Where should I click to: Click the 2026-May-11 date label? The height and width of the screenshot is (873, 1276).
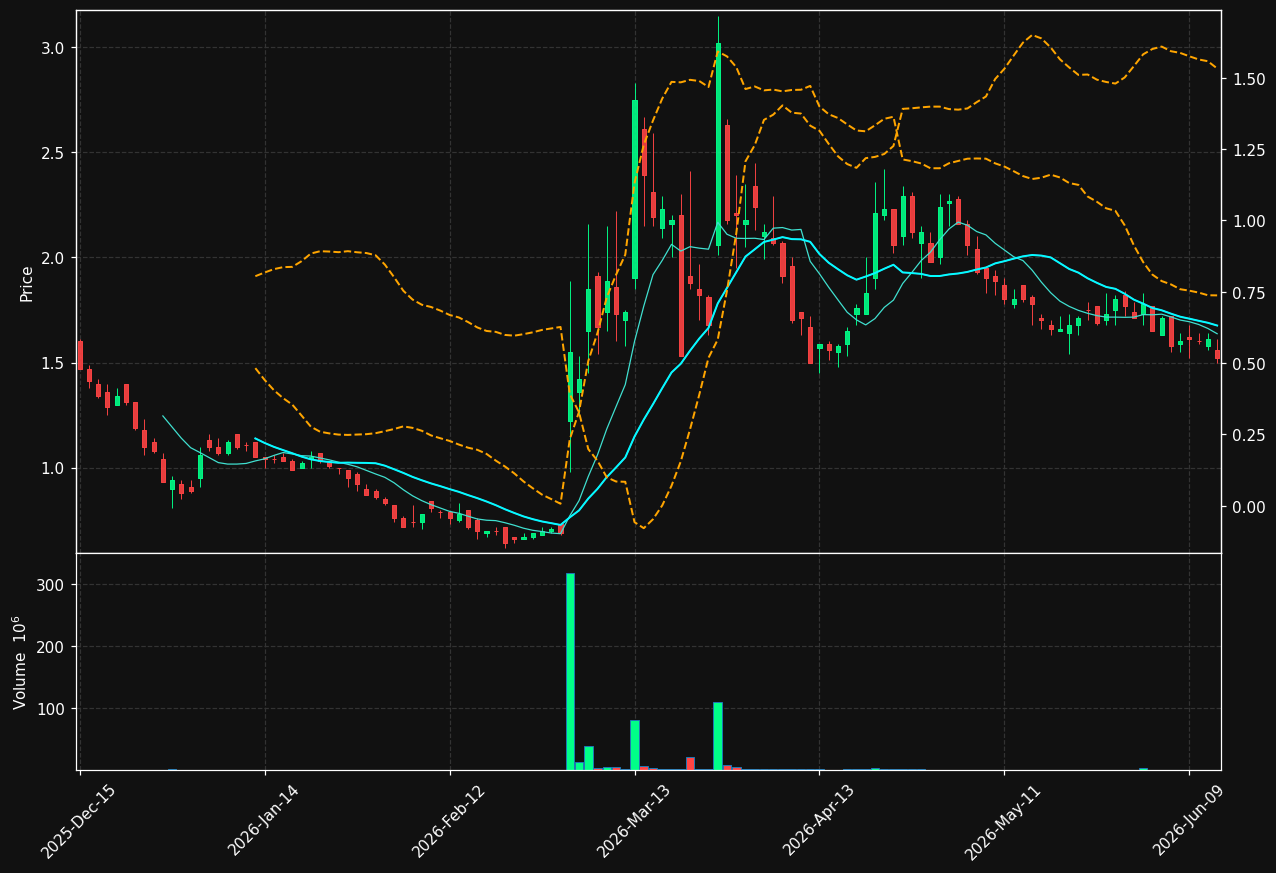tap(1003, 822)
